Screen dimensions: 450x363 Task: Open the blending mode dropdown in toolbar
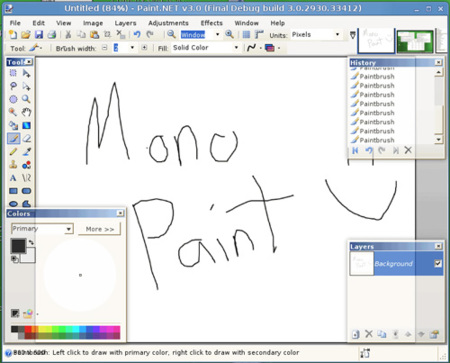click(272, 48)
